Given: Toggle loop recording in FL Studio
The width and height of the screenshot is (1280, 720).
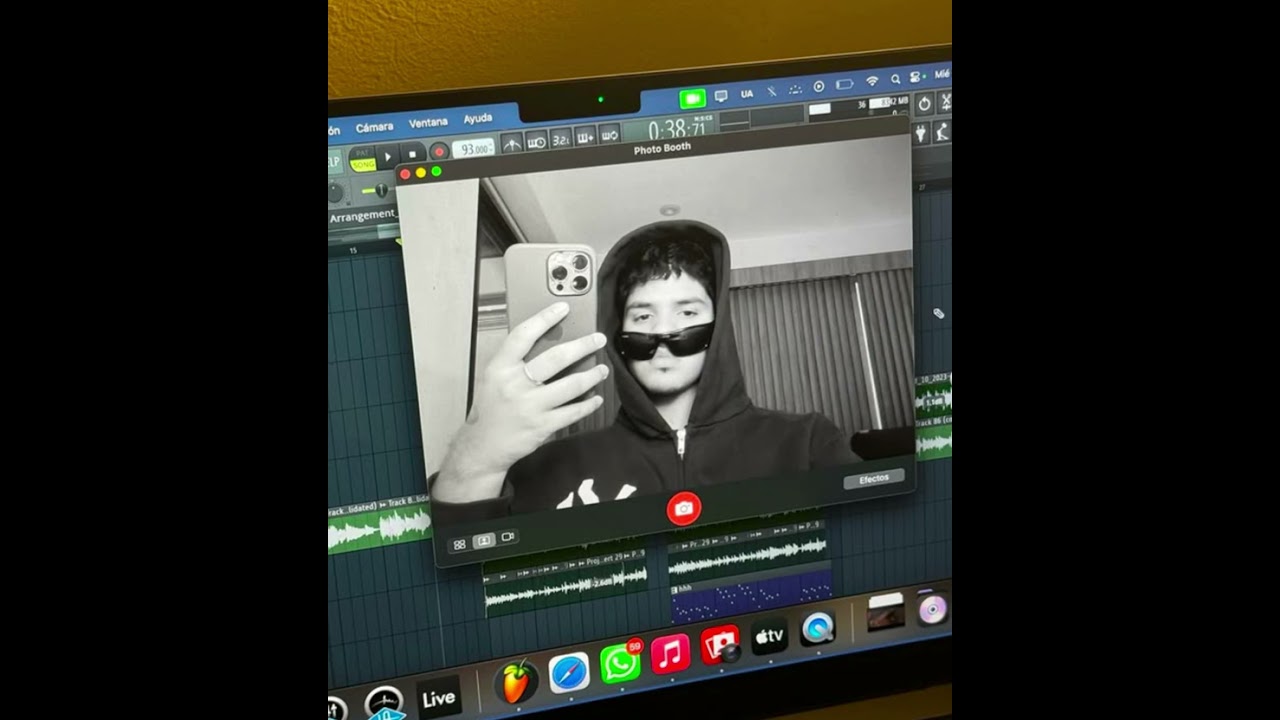Looking at the screenshot, I should coord(609,133).
